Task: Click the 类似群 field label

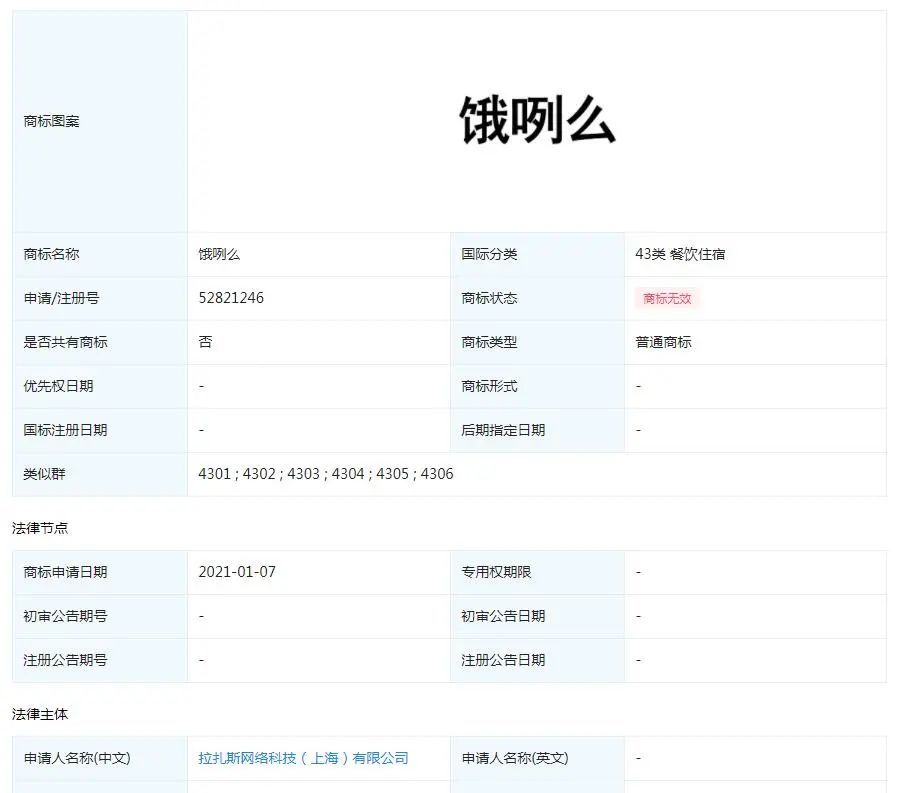Action: click(x=44, y=474)
